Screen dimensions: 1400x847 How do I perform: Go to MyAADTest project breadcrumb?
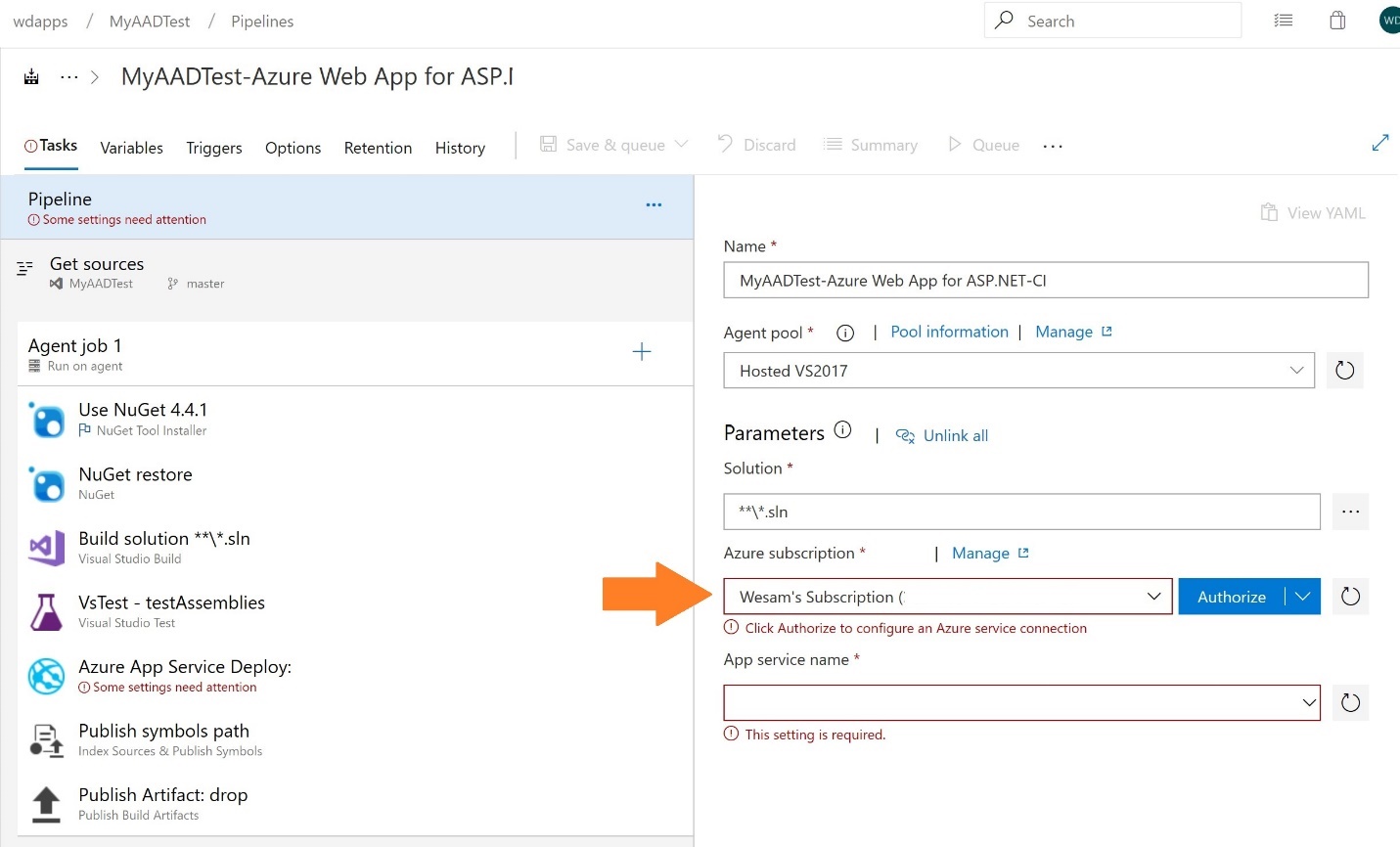click(150, 21)
